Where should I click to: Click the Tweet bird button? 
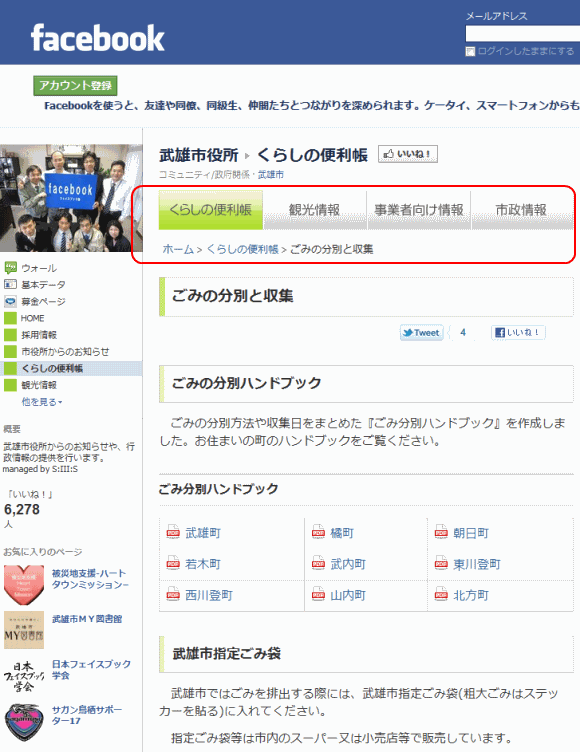(422, 332)
